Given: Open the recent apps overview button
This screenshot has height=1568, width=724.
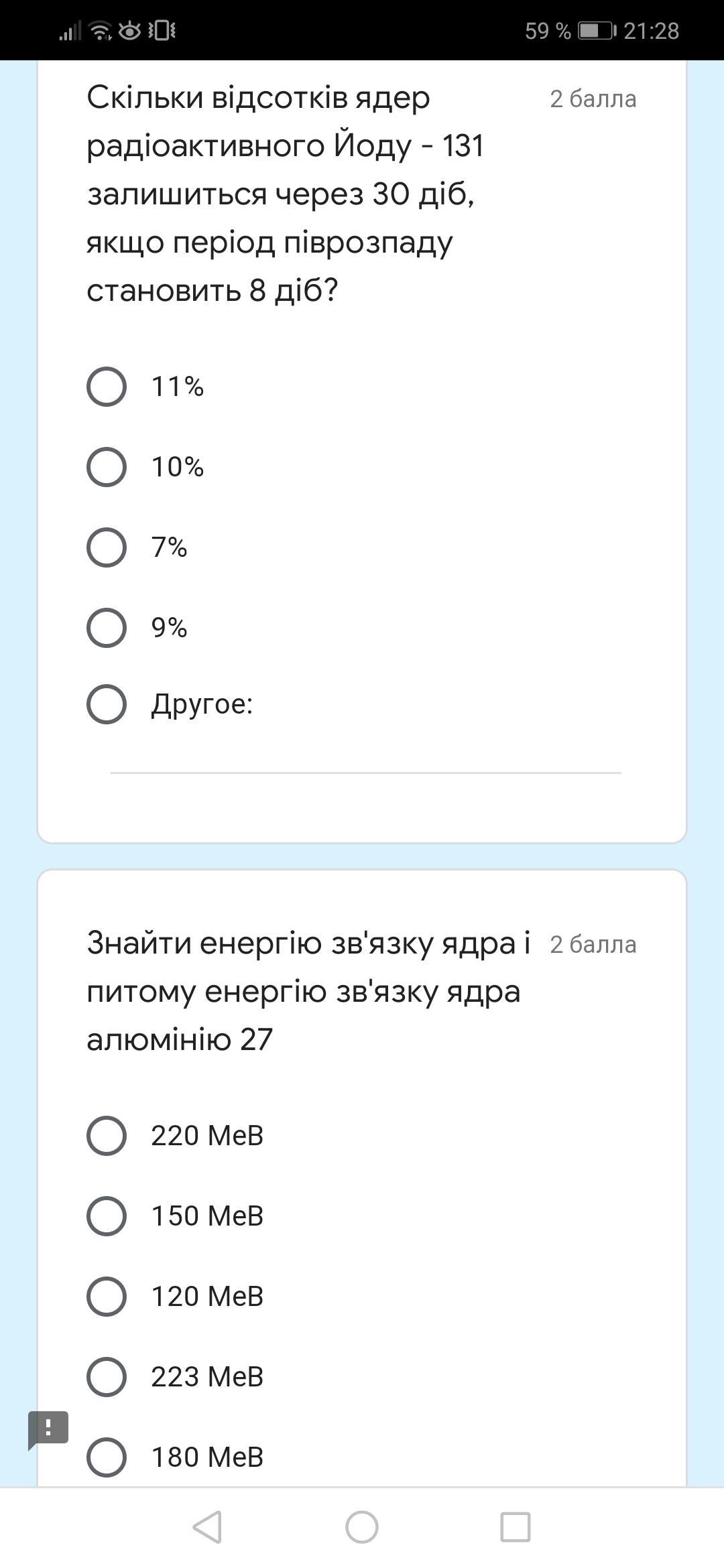Looking at the screenshot, I should [x=515, y=1527].
